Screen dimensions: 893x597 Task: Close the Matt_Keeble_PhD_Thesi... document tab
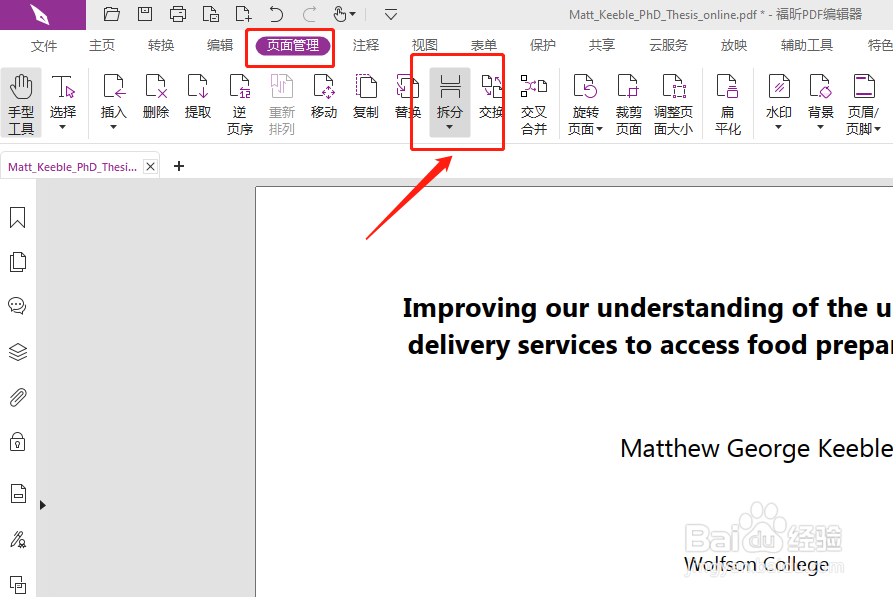pos(150,166)
